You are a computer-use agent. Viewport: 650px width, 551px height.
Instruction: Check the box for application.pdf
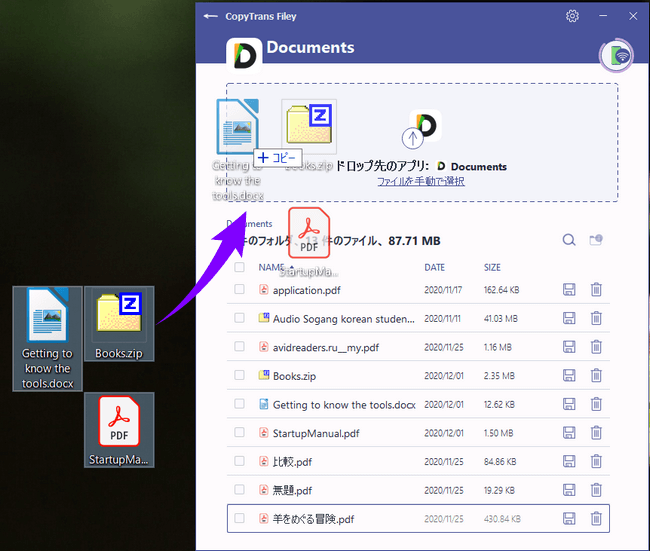click(x=239, y=289)
